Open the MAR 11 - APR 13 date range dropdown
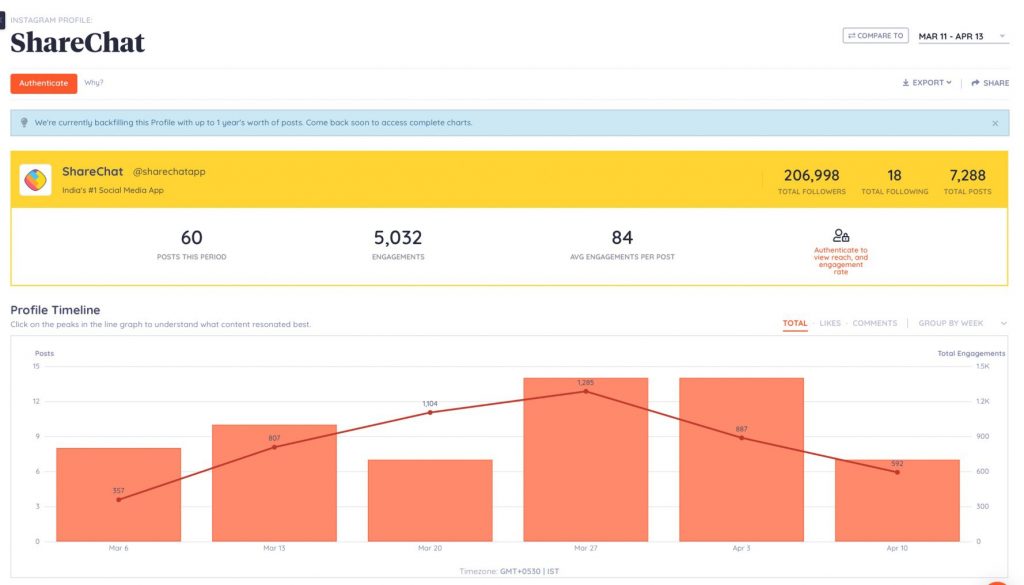Image resolution: width=1024 pixels, height=585 pixels. 963,37
